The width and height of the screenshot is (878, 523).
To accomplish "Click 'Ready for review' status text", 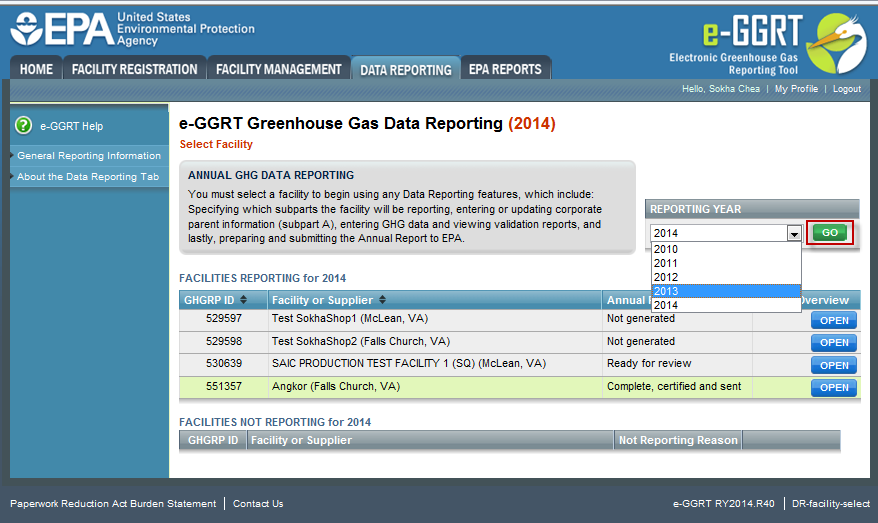I will [x=649, y=363].
